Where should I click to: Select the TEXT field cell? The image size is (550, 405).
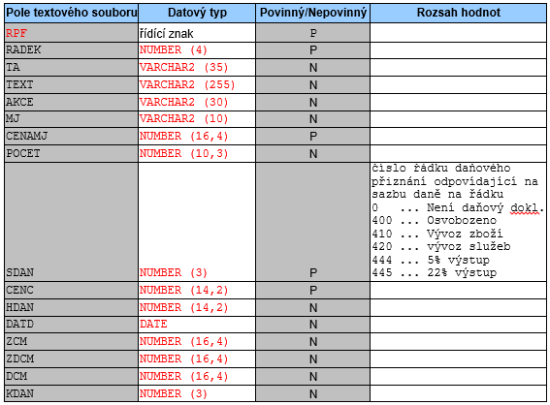(72, 85)
